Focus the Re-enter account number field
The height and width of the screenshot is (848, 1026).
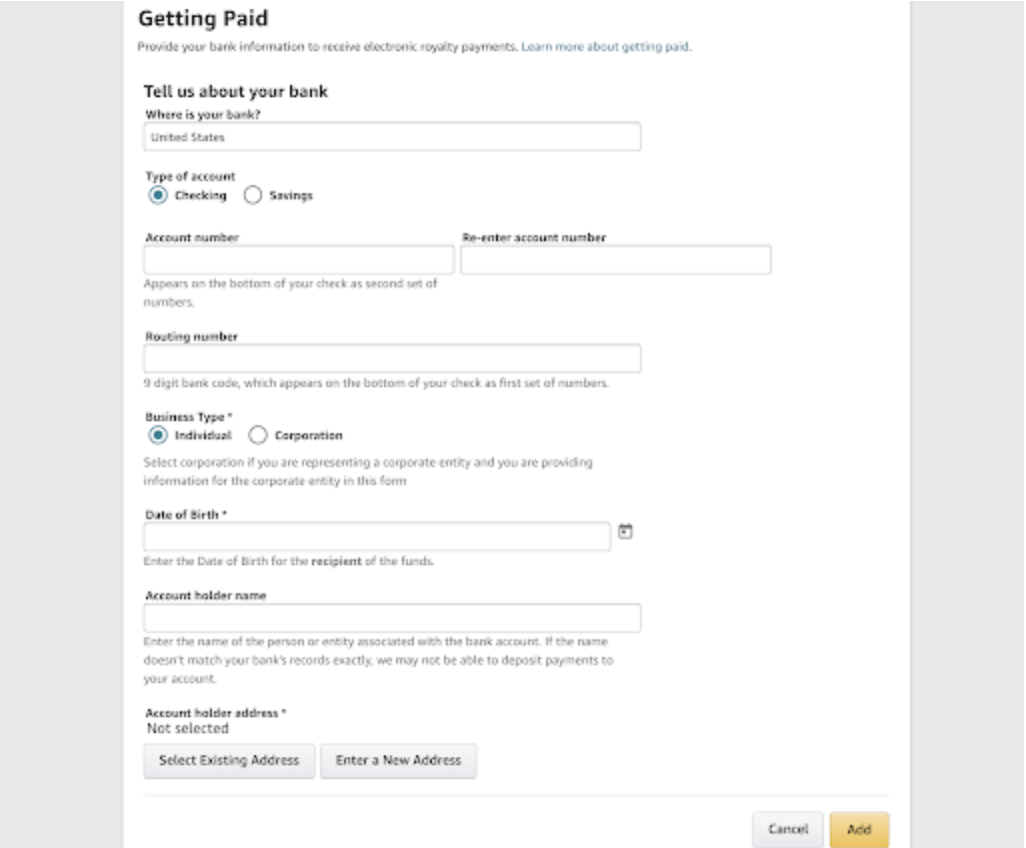tap(616, 260)
